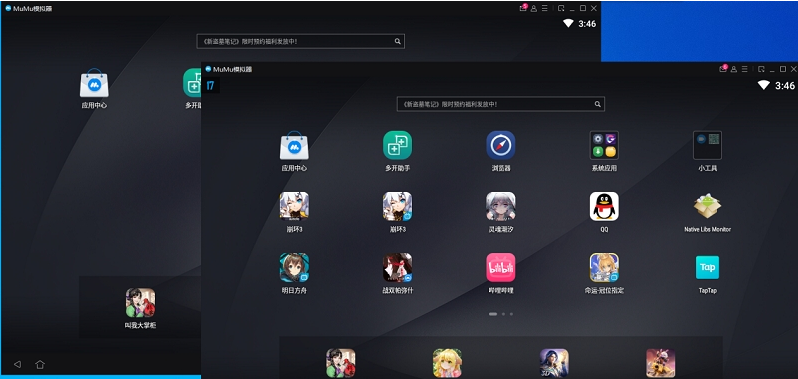Open the user account icon in back window

534,8
